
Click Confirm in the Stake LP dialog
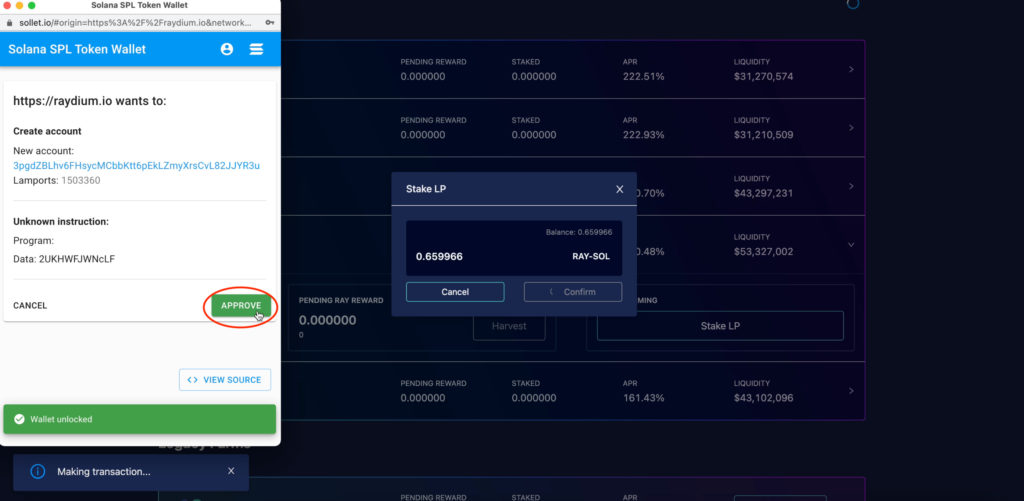point(573,292)
